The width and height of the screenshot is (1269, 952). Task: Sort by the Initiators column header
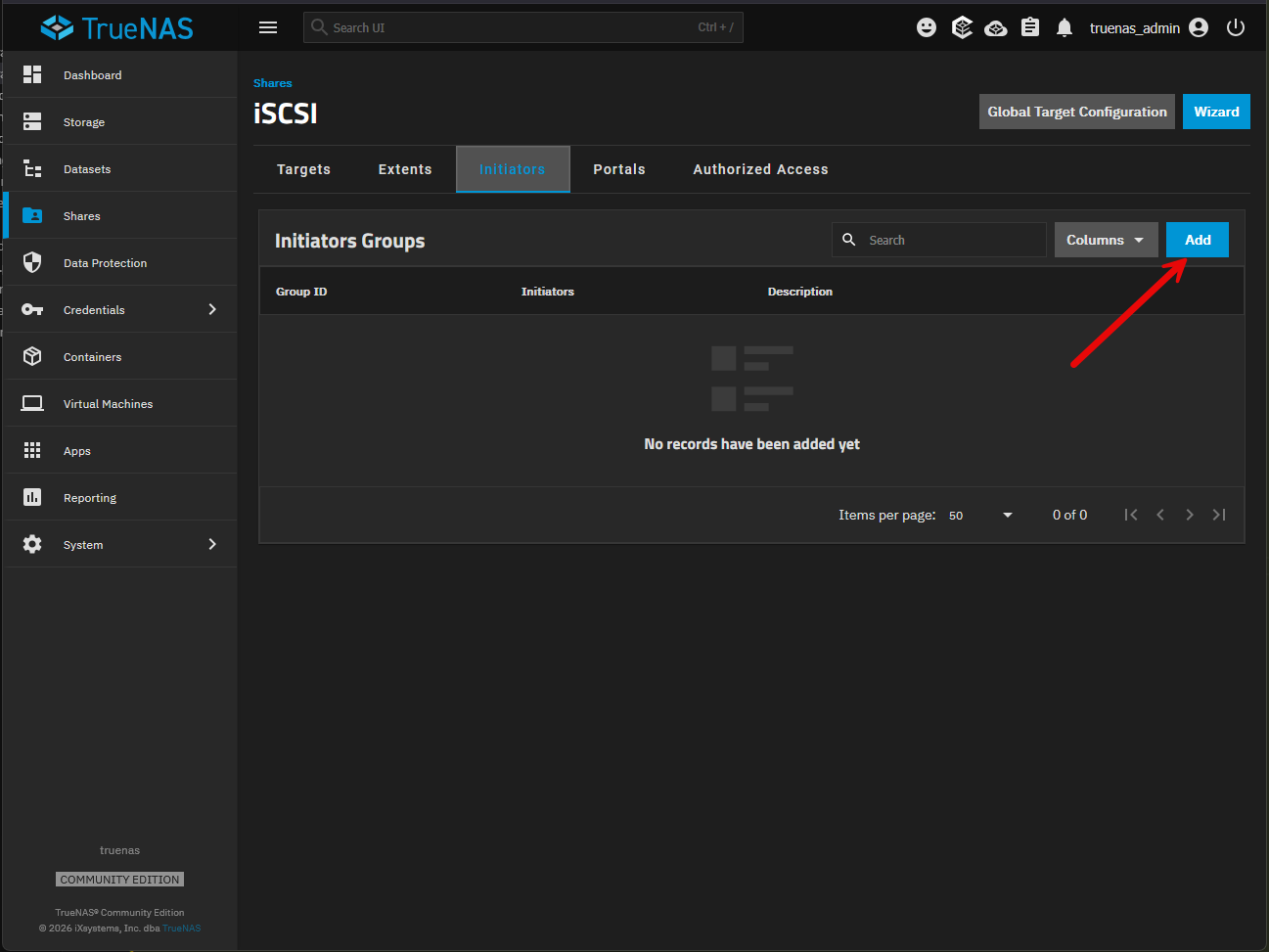click(548, 292)
